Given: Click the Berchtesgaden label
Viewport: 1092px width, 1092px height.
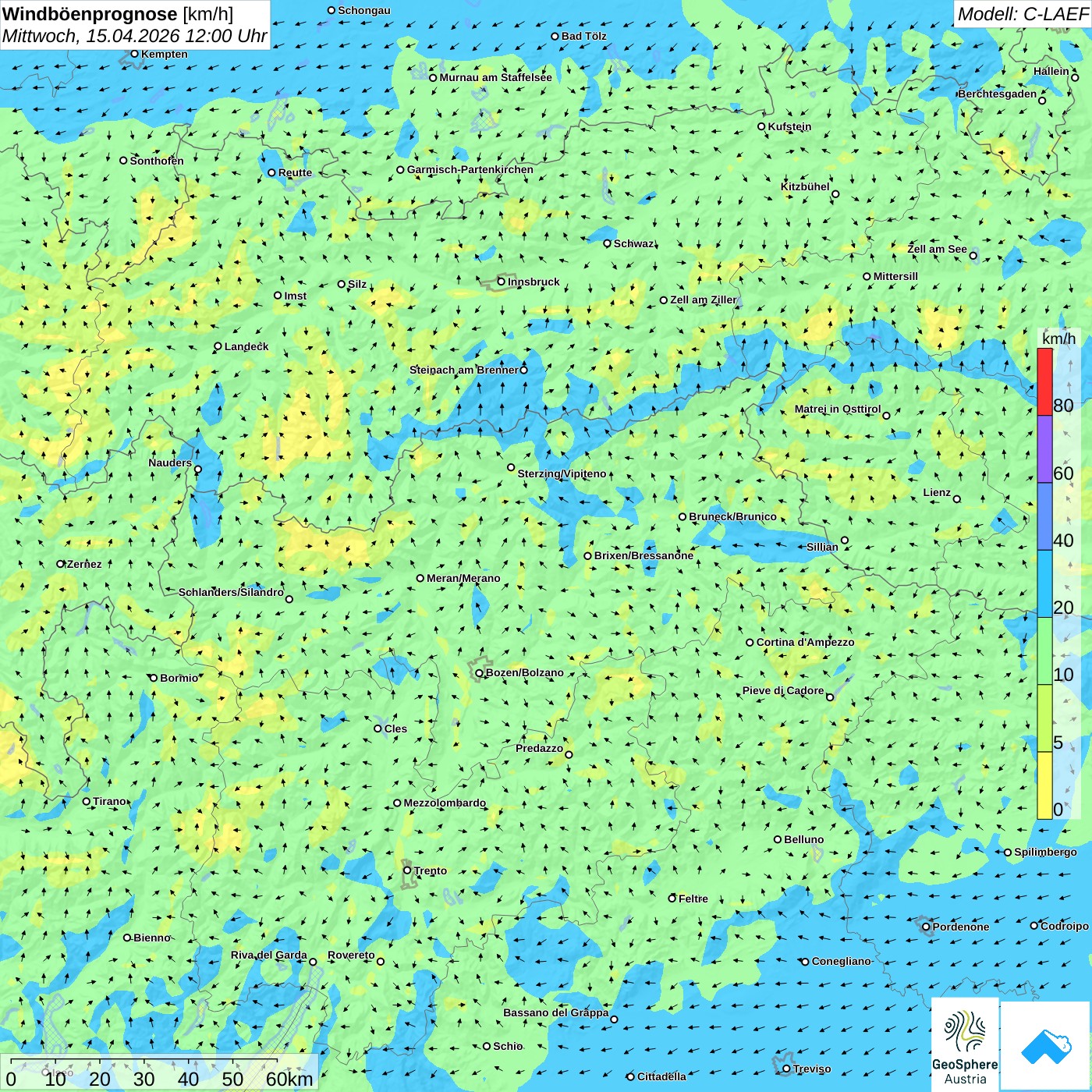Looking at the screenshot, I should coord(998,94).
